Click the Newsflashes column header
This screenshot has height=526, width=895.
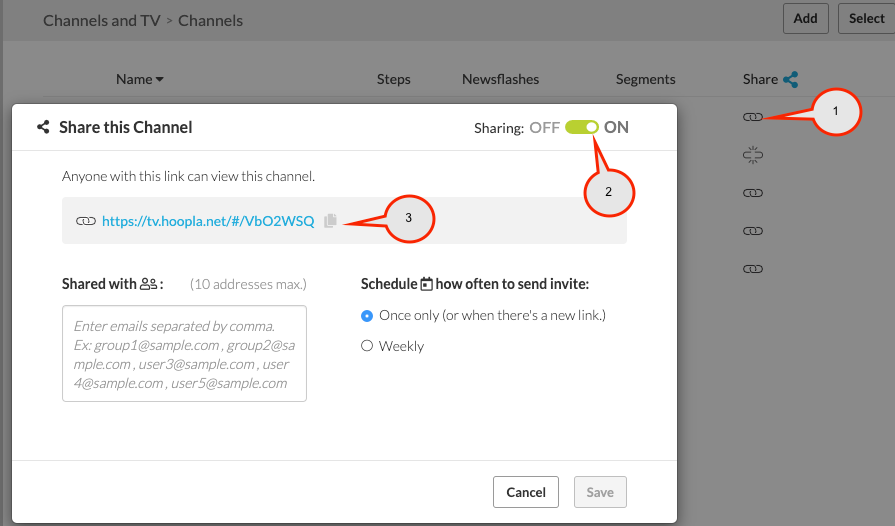pyautogui.click(x=501, y=79)
